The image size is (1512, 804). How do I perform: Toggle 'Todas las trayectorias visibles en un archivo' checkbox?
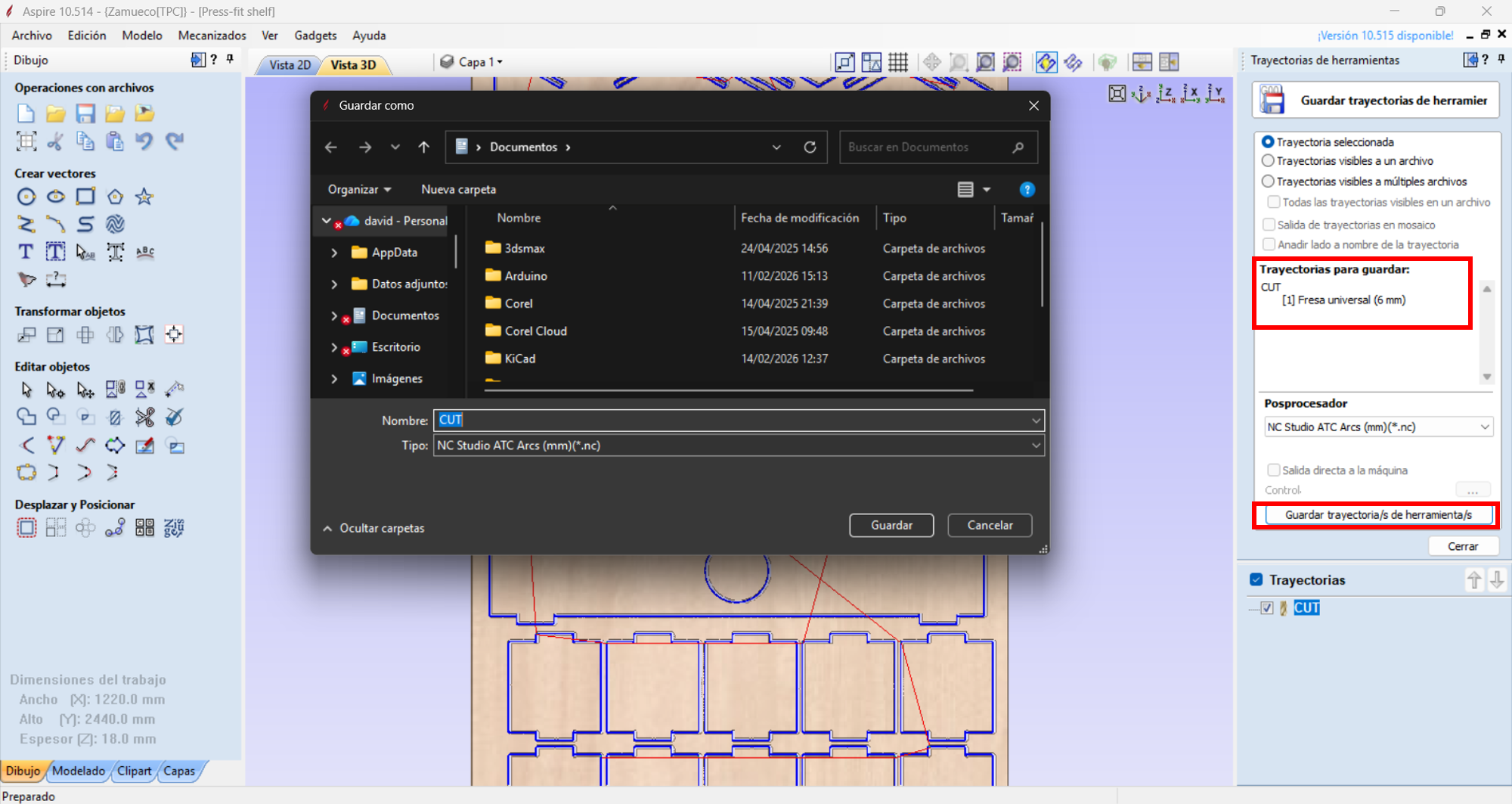pos(1274,202)
